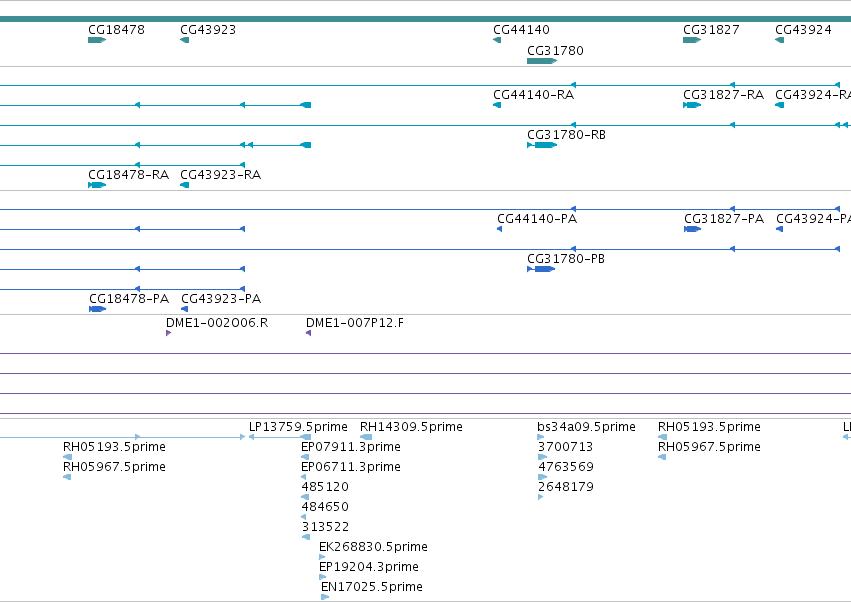Click the 4763569 feature arrow
Viewport: 851px width, 602px height.
543,477
